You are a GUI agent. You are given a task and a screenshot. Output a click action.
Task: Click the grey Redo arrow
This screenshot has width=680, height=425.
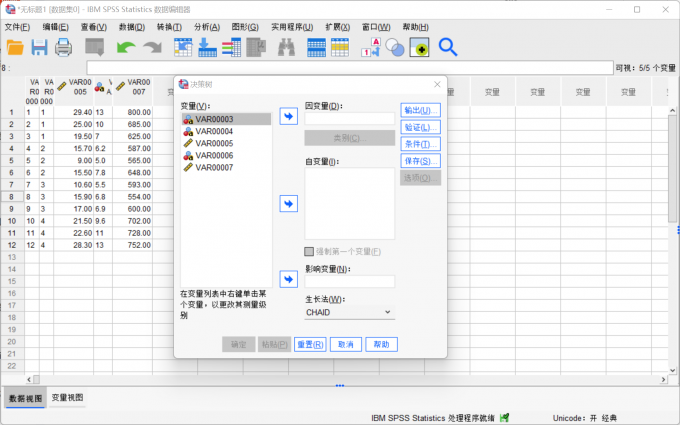click(152, 47)
